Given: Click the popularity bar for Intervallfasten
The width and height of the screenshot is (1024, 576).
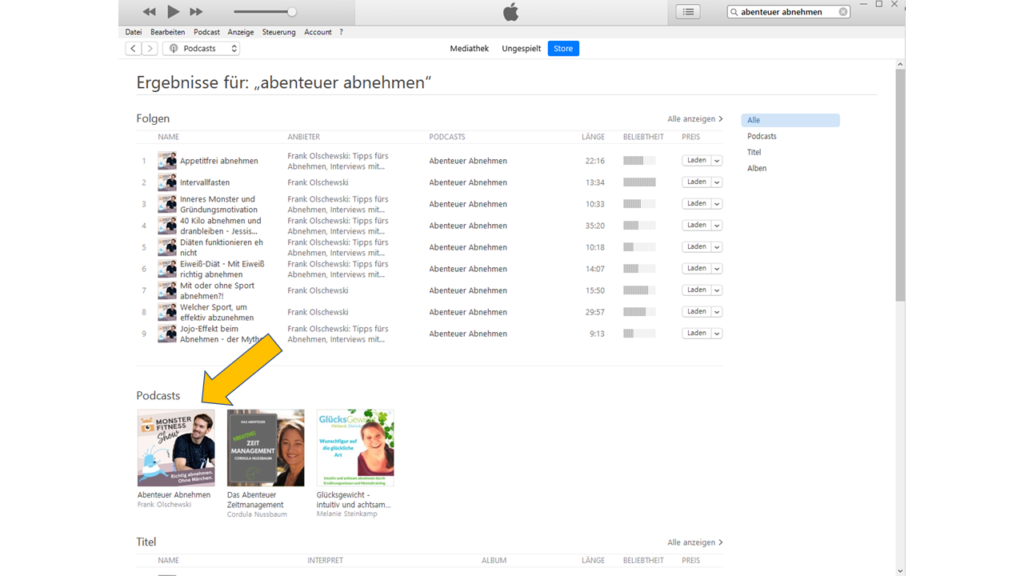Looking at the screenshot, I should (639, 182).
